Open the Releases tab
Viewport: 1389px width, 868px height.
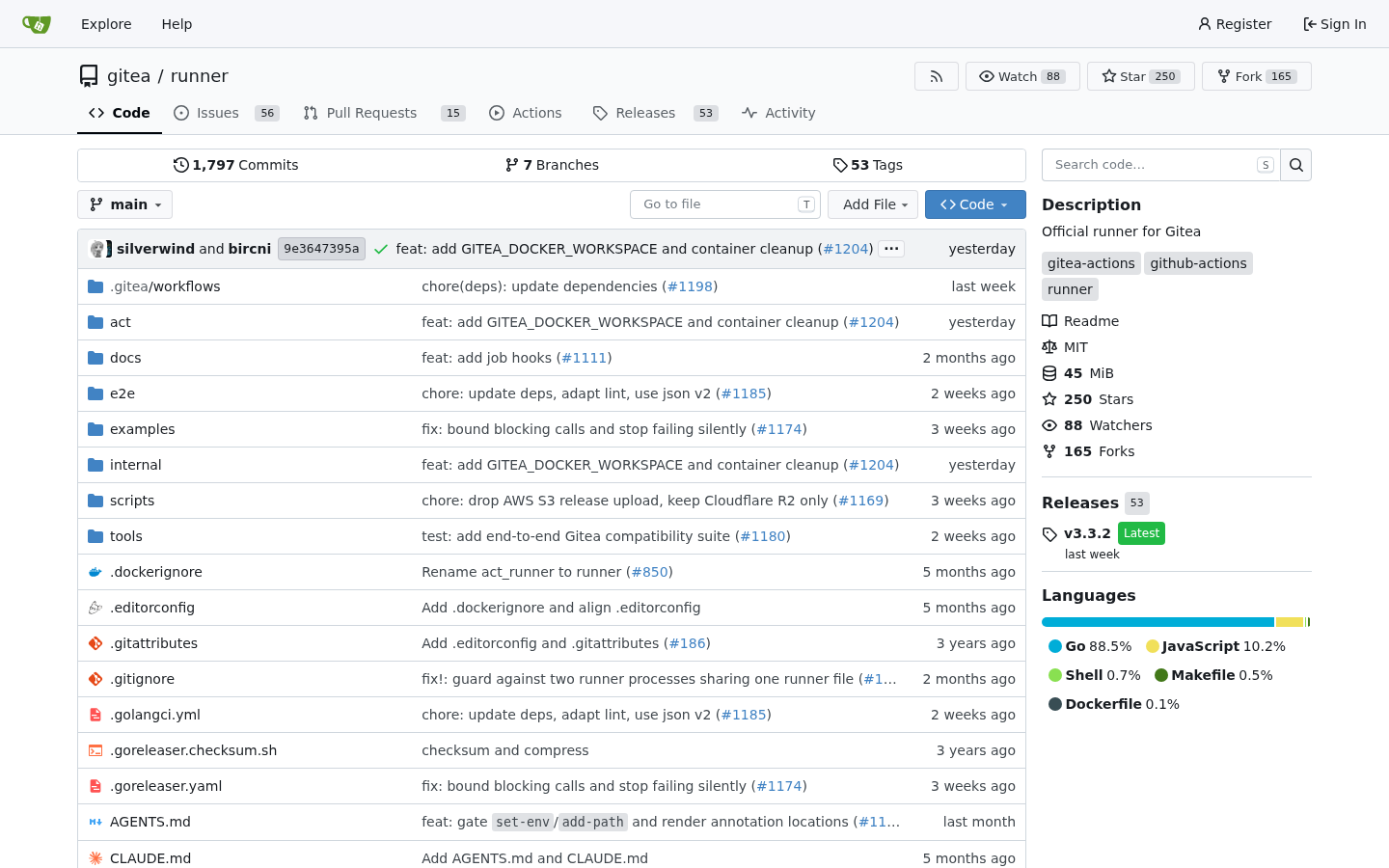pyautogui.click(x=655, y=113)
